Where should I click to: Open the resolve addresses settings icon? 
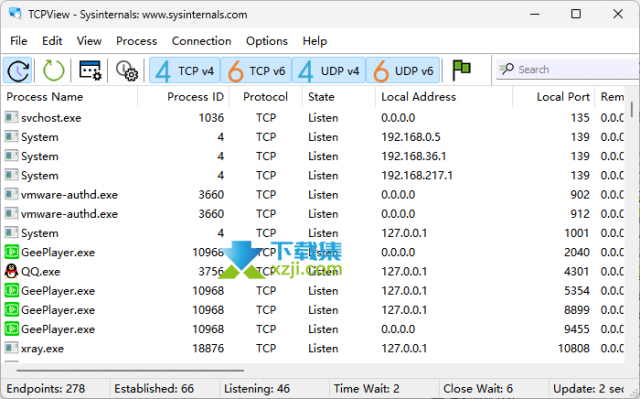click(x=90, y=71)
